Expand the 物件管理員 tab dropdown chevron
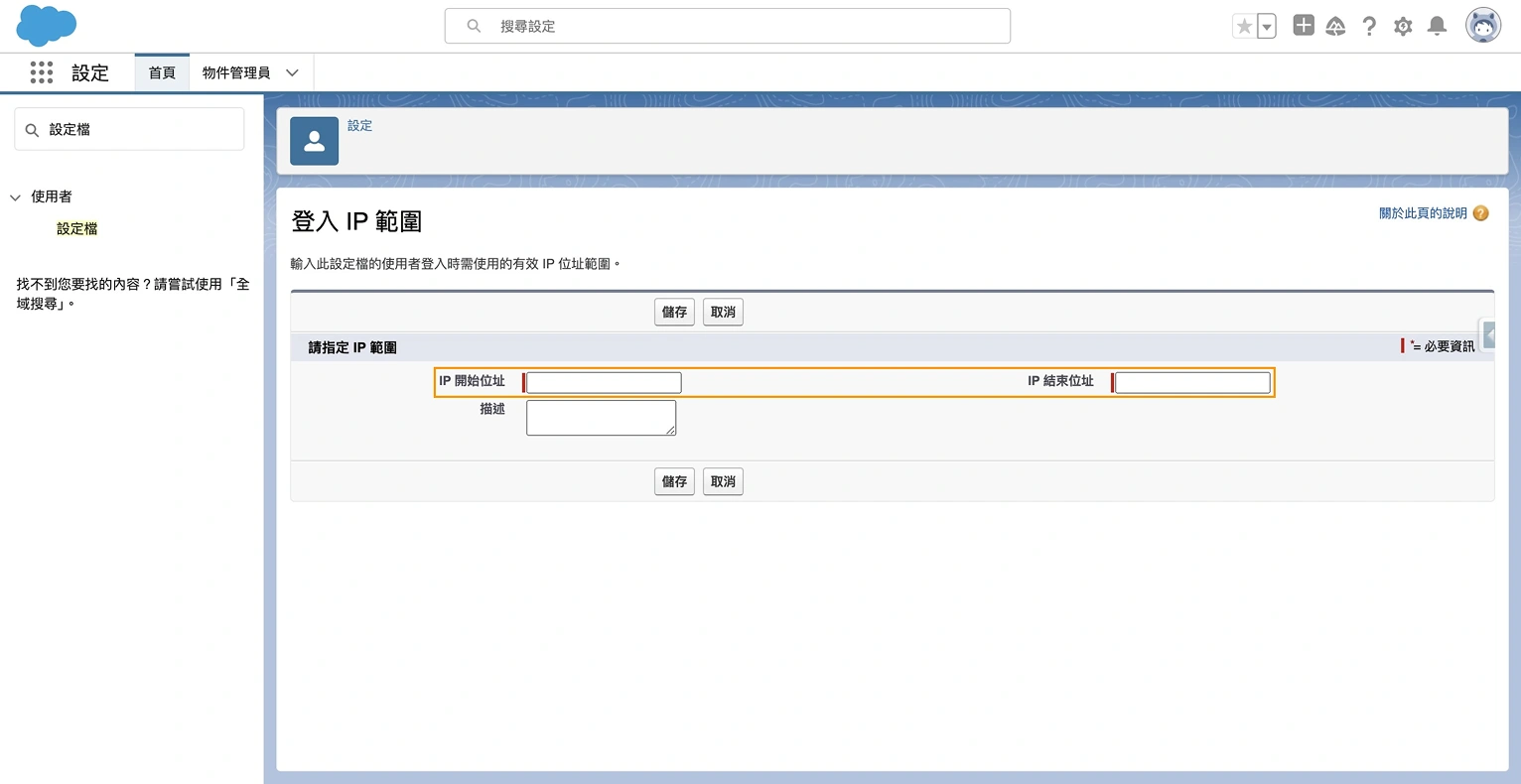This screenshot has width=1521, height=784. pyautogui.click(x=292, y=72)
